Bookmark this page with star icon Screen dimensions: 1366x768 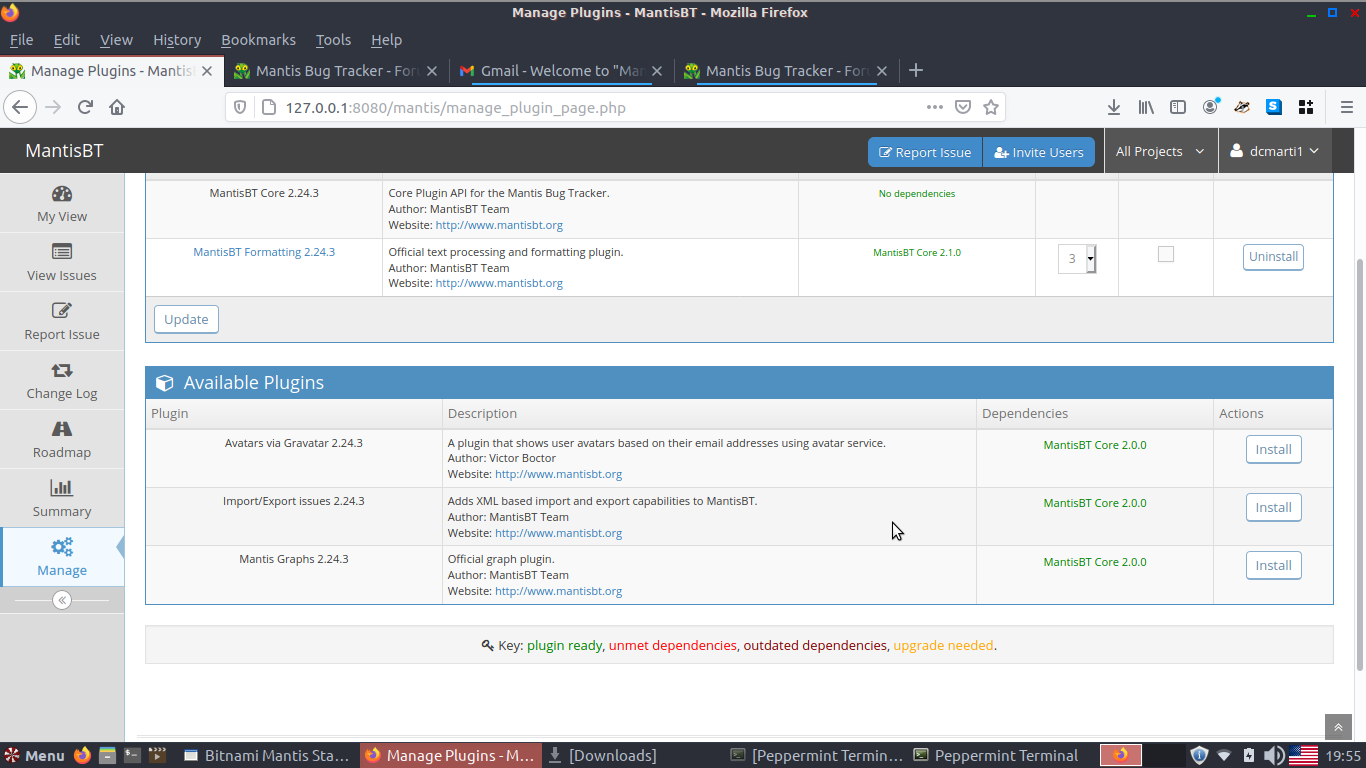tap(990, 107)
